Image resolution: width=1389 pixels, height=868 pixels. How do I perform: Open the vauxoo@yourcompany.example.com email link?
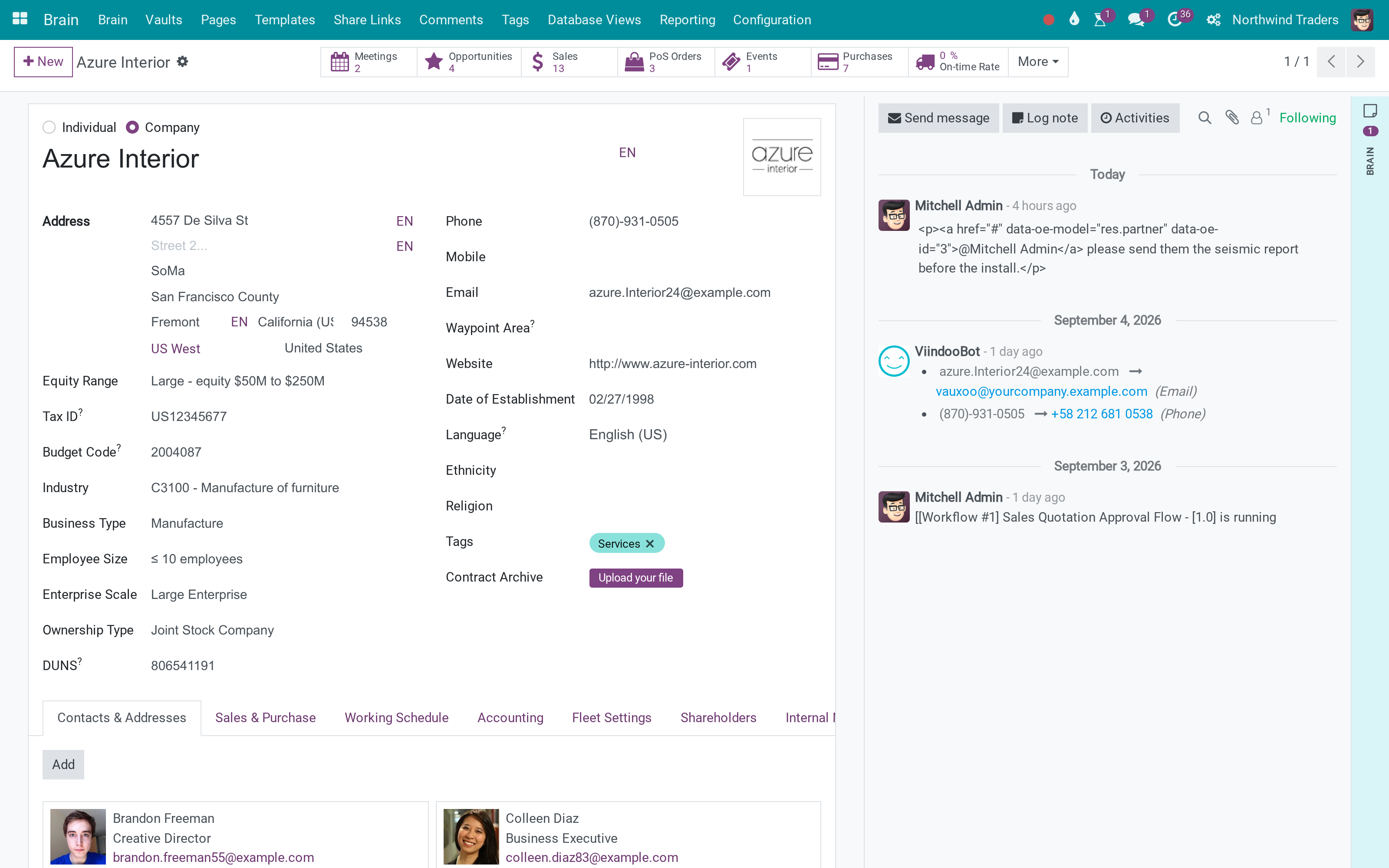point(1041,391)
